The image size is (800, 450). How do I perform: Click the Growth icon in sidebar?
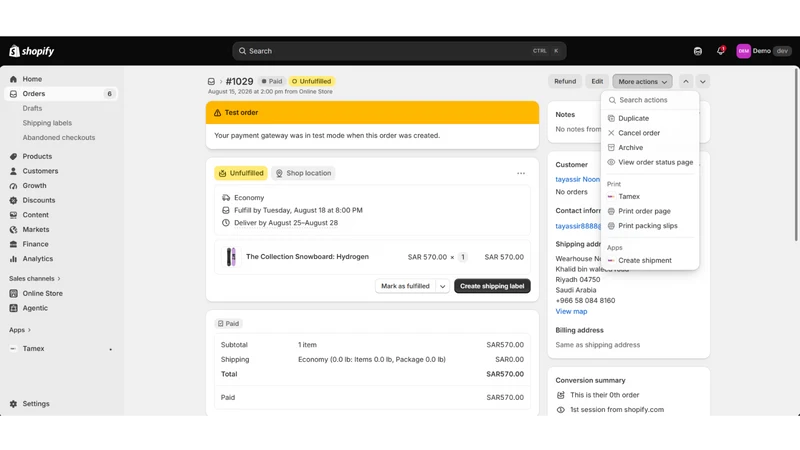pyautogui.click(x=13, y=186)
